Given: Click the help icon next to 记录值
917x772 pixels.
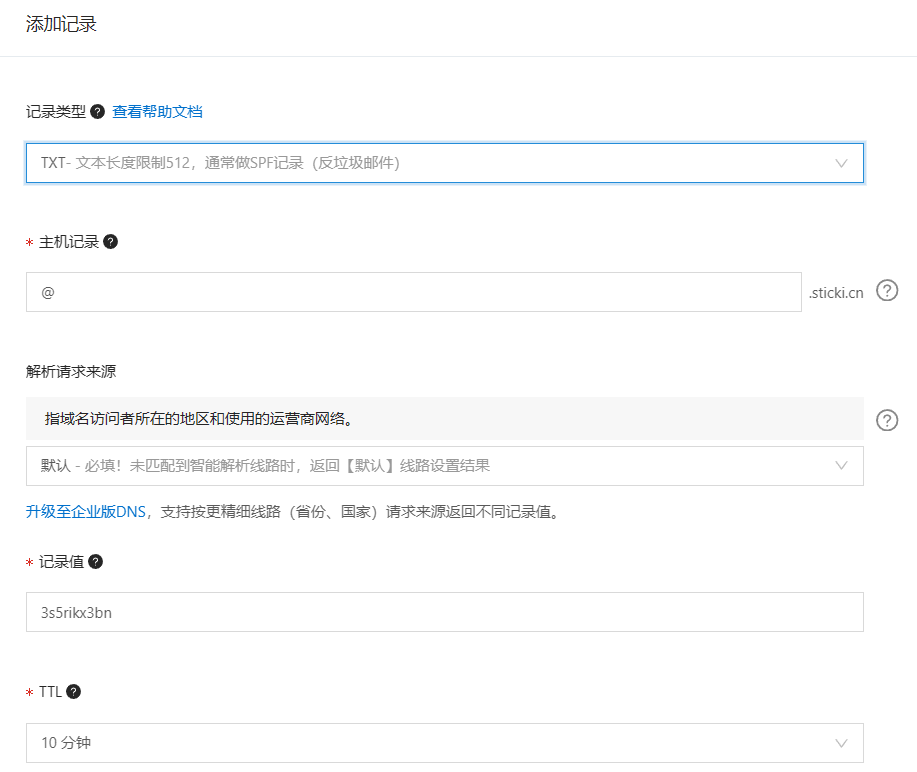Looking at the screenshot, I should click(x=94, y=561).
